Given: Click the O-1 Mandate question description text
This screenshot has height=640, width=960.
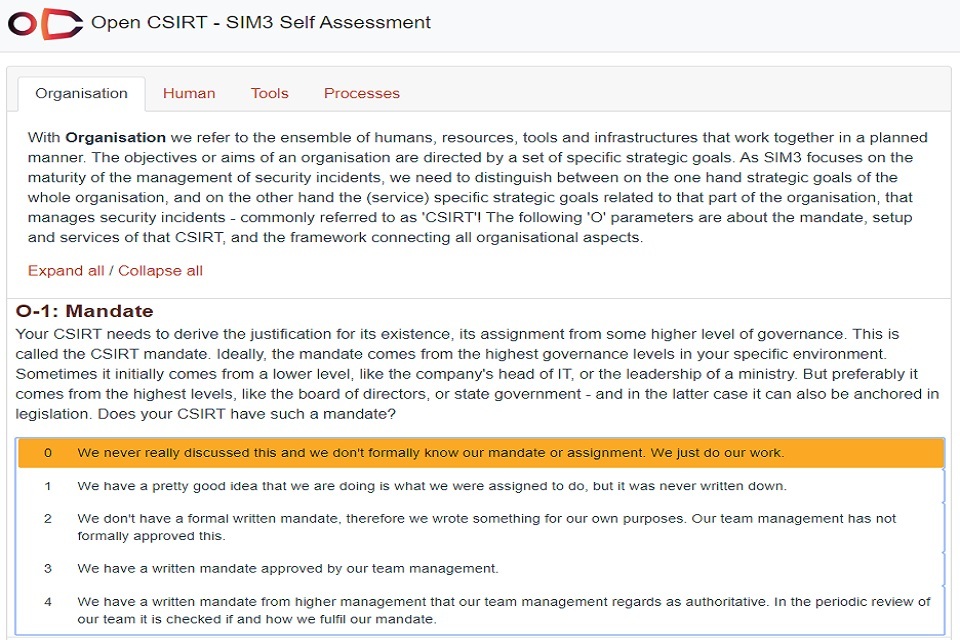Looking at the screenshot, I should point(478,374).
